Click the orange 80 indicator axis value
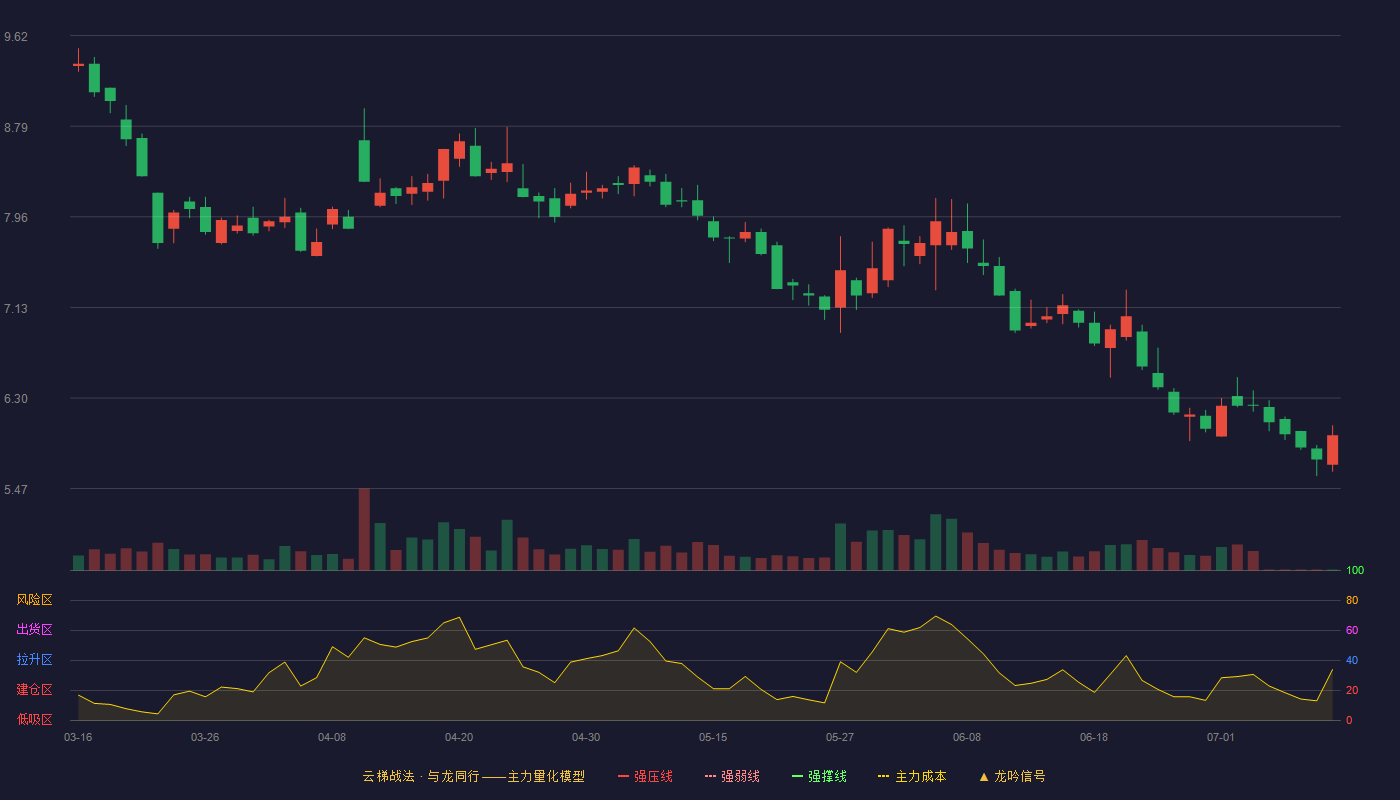The image size is (1400, 800). (1352, 601)
